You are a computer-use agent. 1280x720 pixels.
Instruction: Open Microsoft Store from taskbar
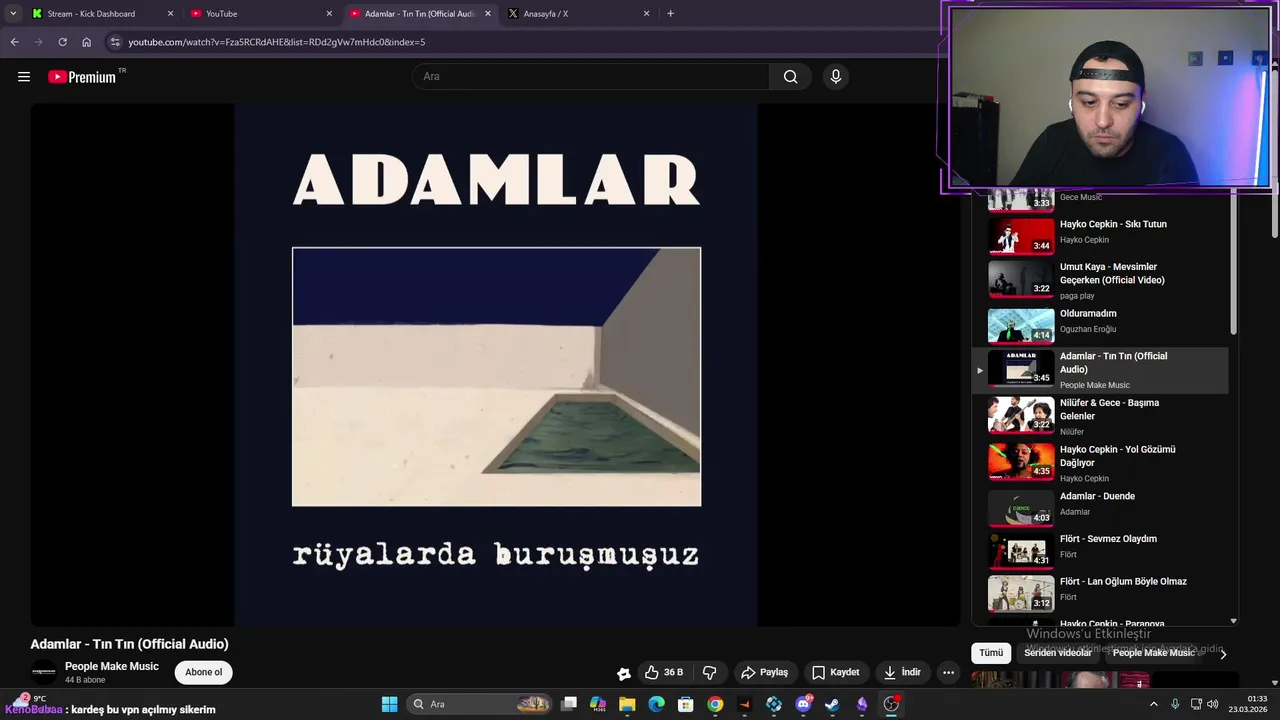pos(685,704)
